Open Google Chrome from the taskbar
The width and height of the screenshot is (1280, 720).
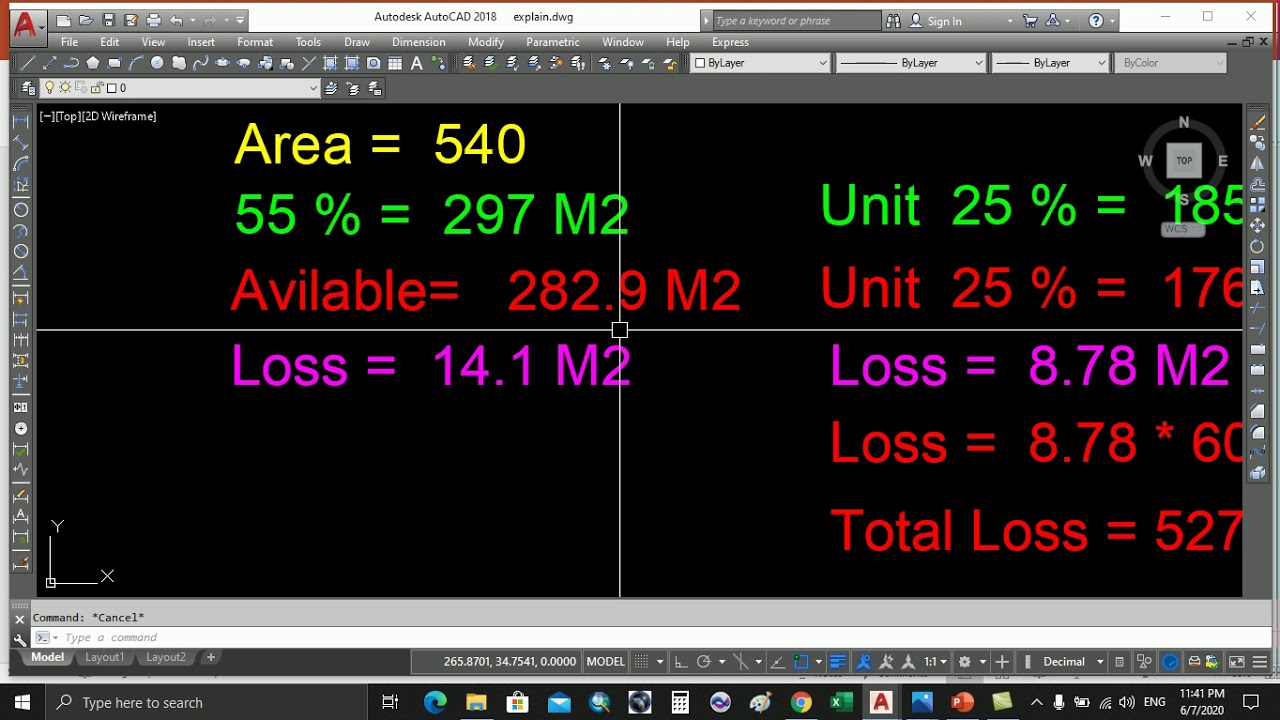click(801, 702)
